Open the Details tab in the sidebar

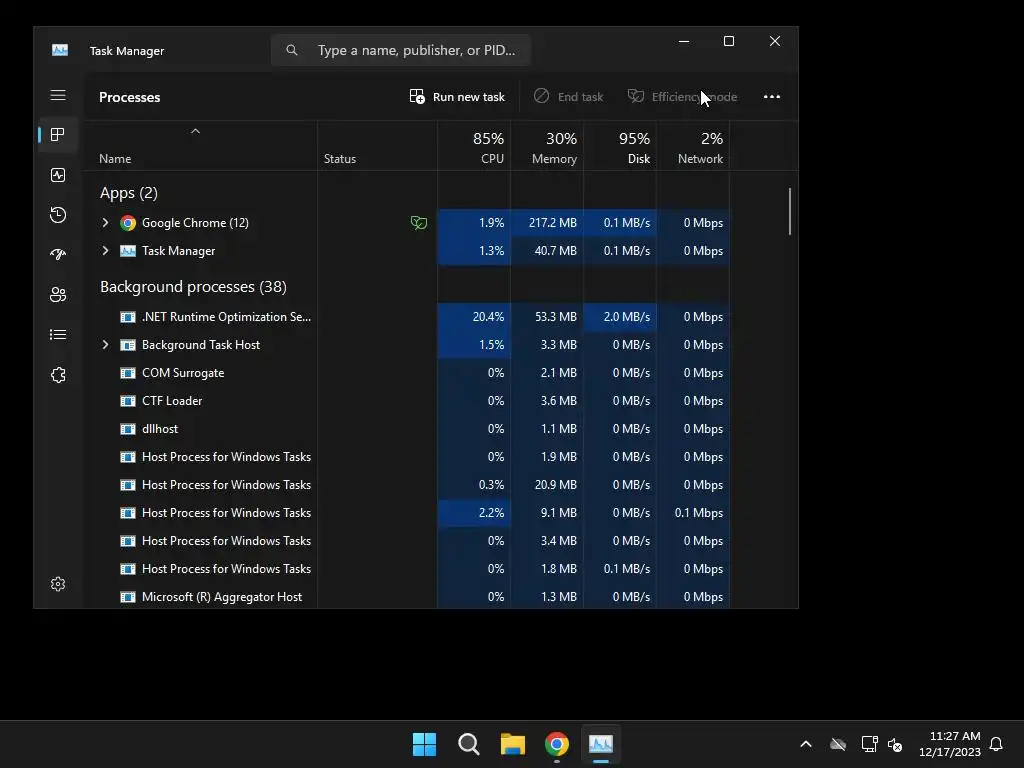(58, 334)
